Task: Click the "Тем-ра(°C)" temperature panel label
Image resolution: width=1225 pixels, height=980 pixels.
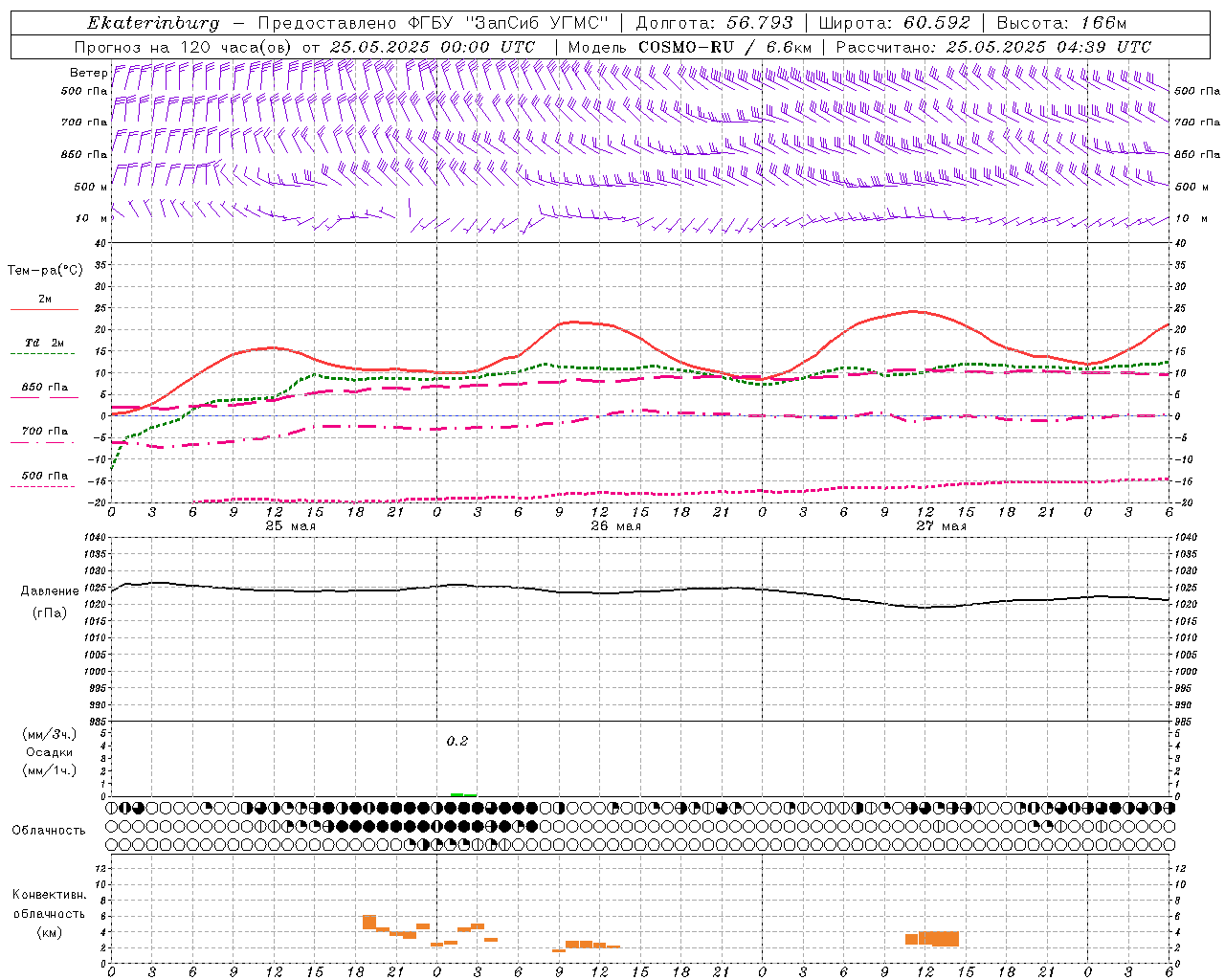Action: point(45,271)
